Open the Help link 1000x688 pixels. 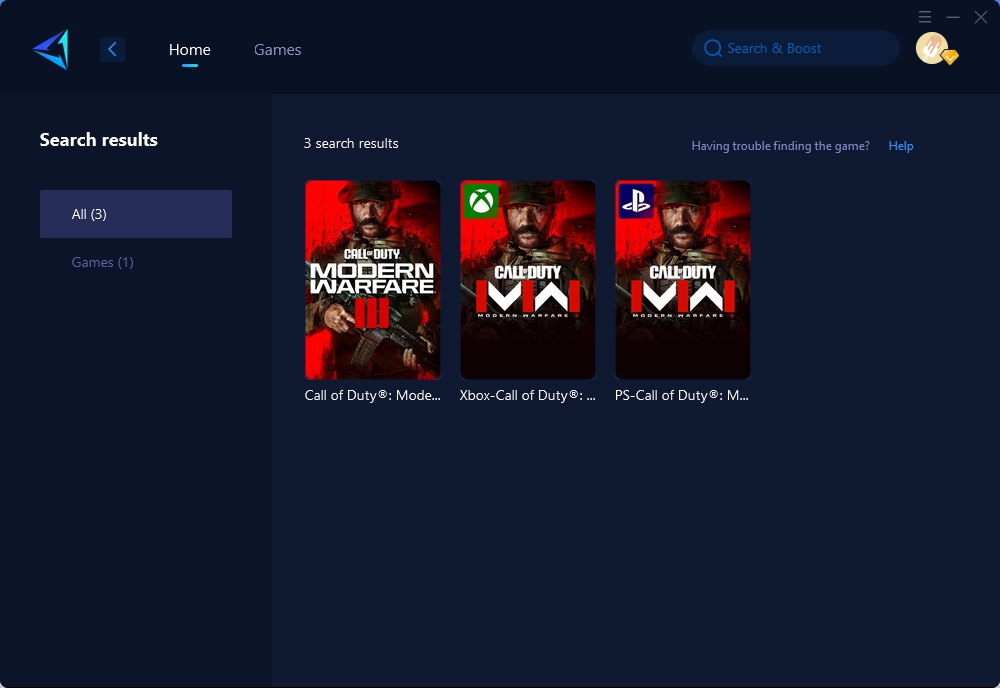(x=901, y=146)
